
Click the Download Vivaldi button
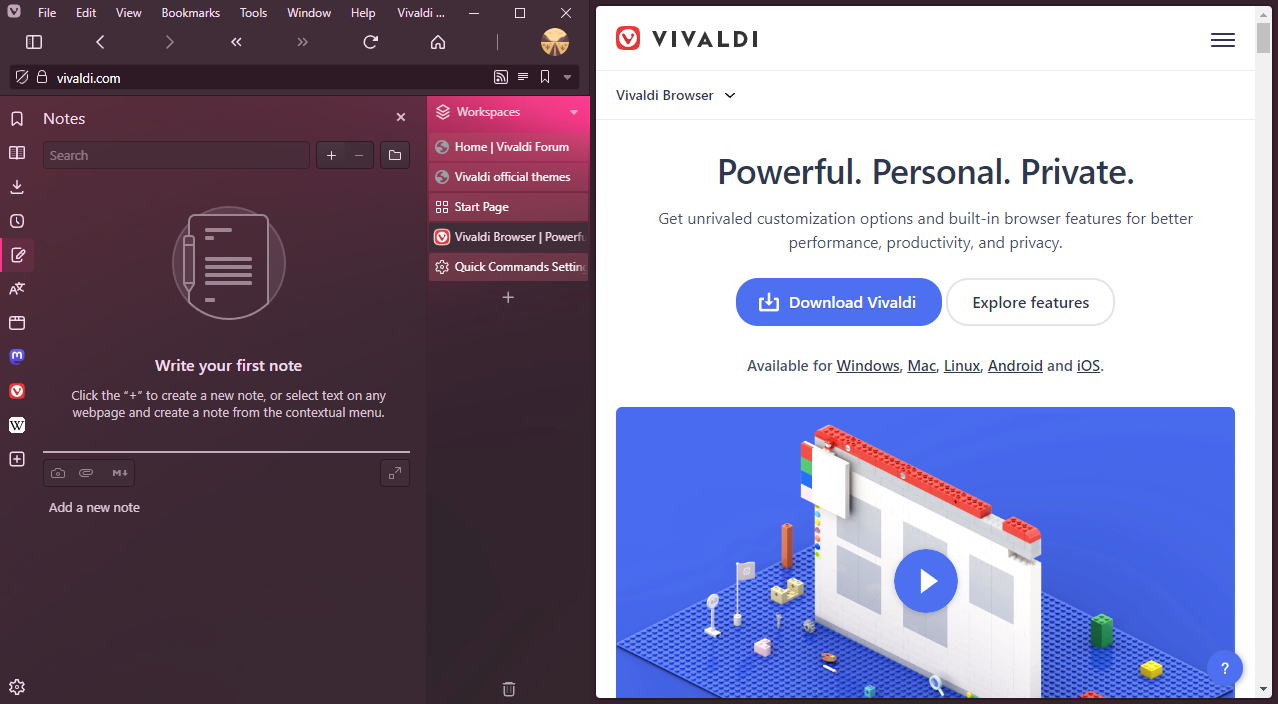click(839, 302)
